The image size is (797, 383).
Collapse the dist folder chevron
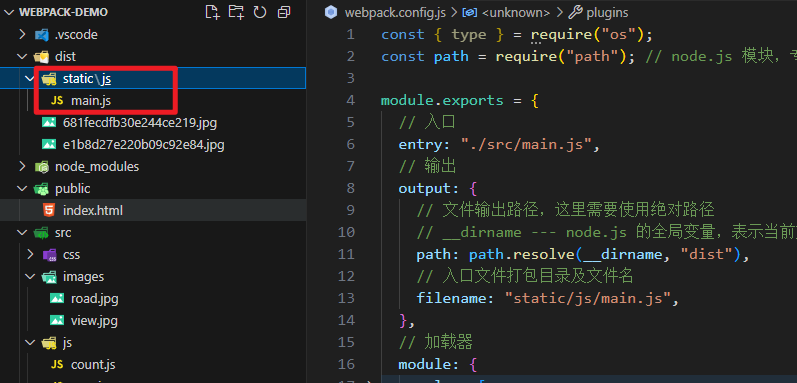pos(22,56)
